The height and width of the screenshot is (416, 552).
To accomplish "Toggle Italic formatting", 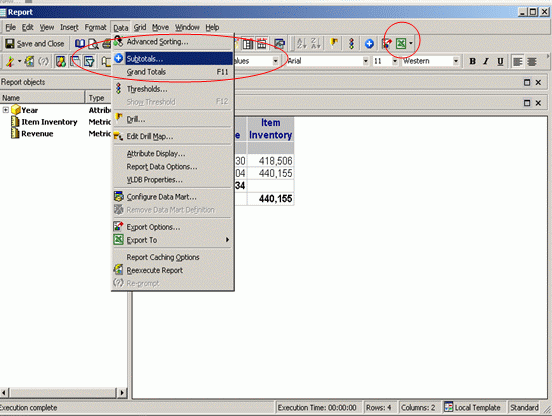I will click(486, 61).
